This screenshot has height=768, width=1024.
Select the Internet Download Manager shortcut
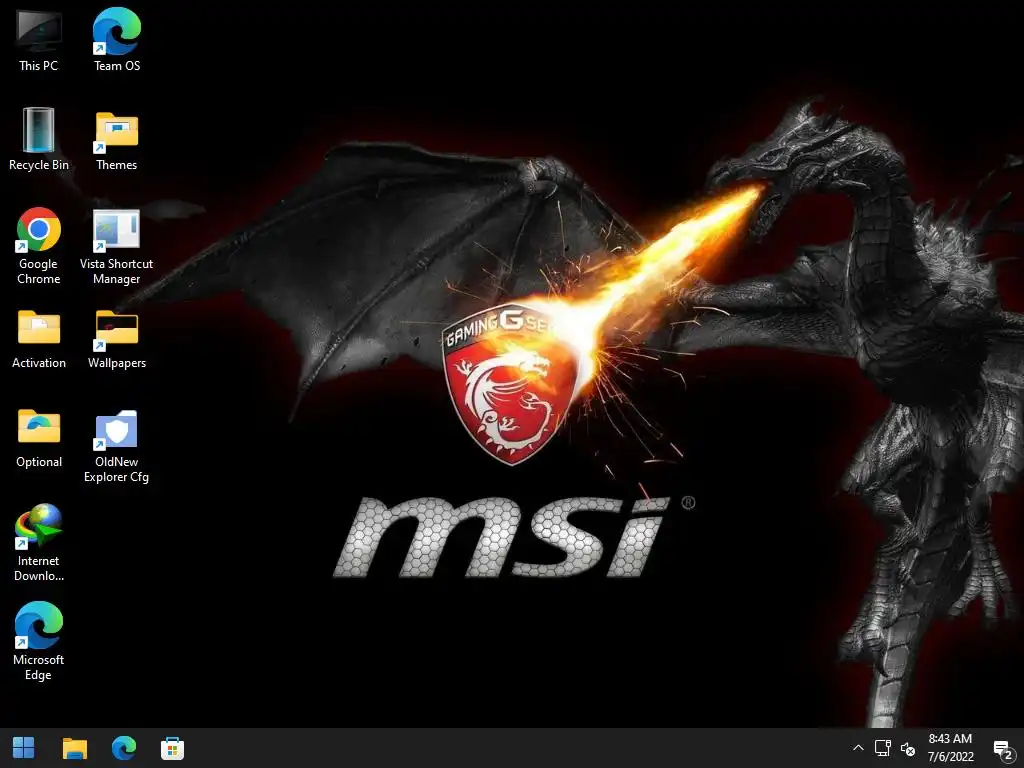(x=39, y=542)
